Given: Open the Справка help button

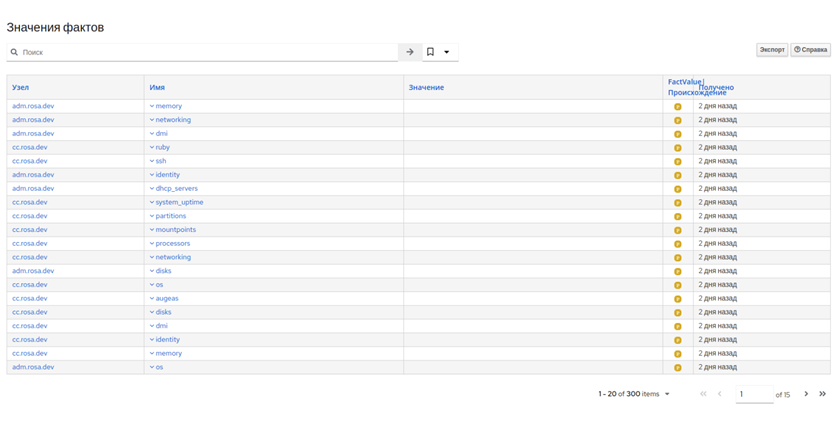Looking at the screenshot, I should 810,49.
